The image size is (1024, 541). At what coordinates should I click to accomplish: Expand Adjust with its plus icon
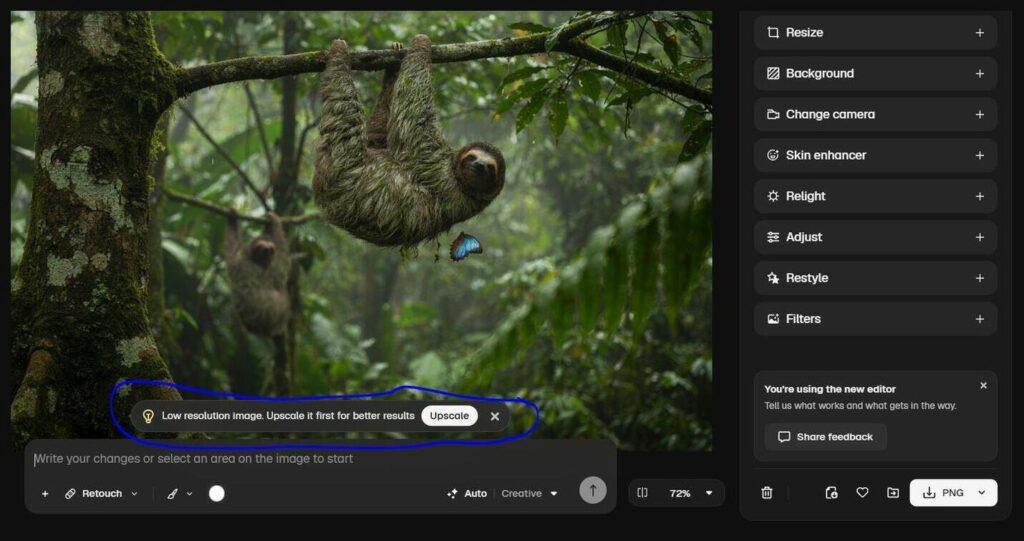coord(980,237)
